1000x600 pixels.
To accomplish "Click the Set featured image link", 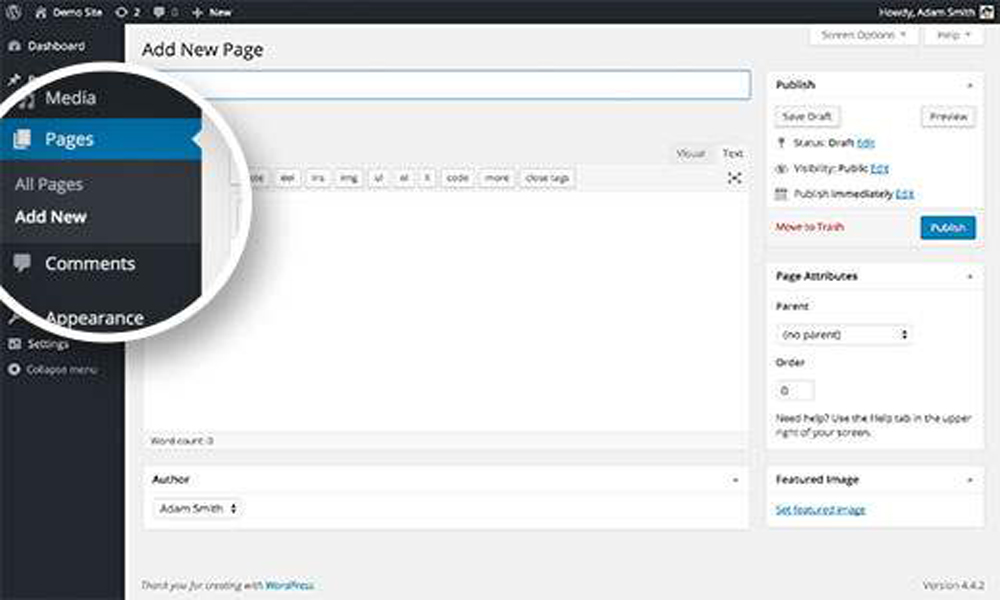I will (820, 510).
